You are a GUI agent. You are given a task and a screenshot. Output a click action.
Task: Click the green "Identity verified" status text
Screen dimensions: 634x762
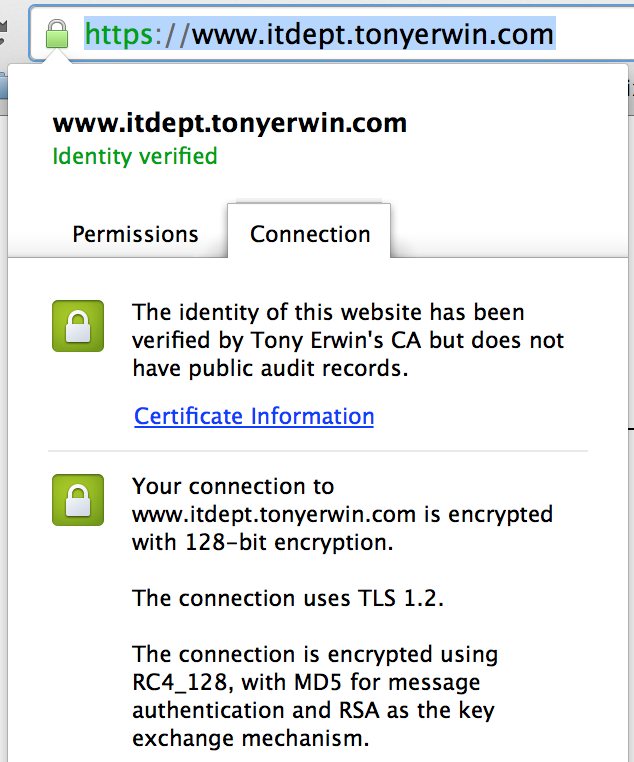134,156
